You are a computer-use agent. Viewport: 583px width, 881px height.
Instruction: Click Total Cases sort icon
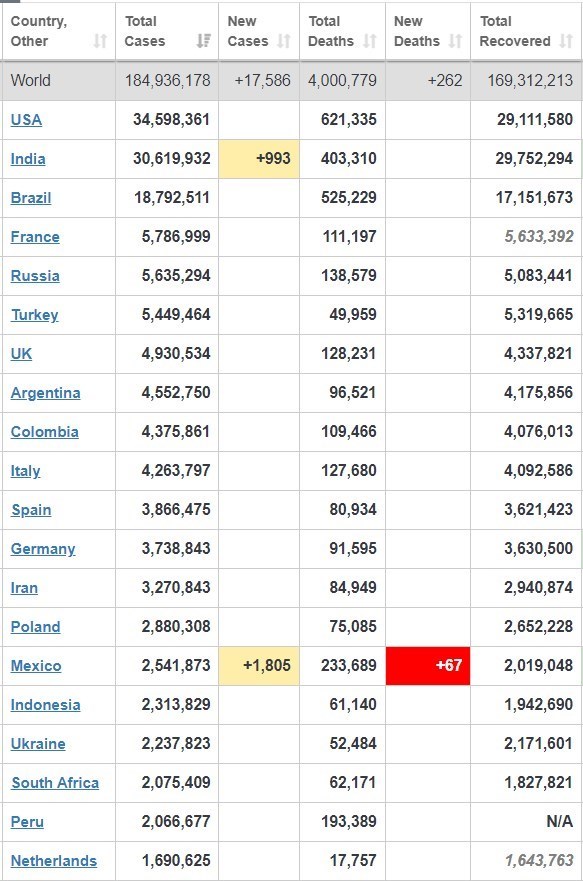coord(203,41)
